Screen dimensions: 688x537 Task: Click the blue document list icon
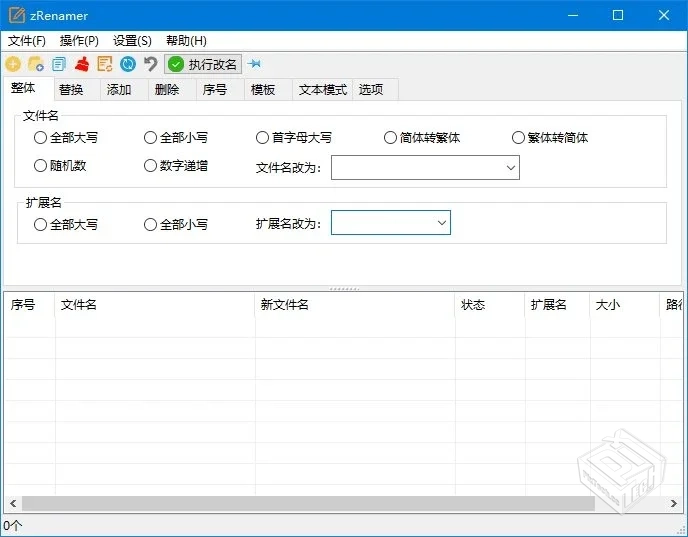click(59, 64)
